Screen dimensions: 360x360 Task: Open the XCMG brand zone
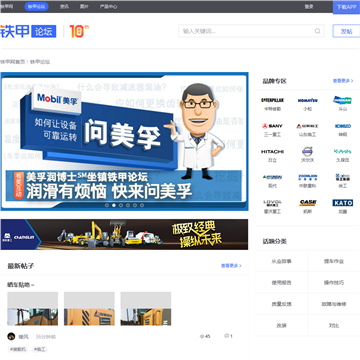coord(342,181)
